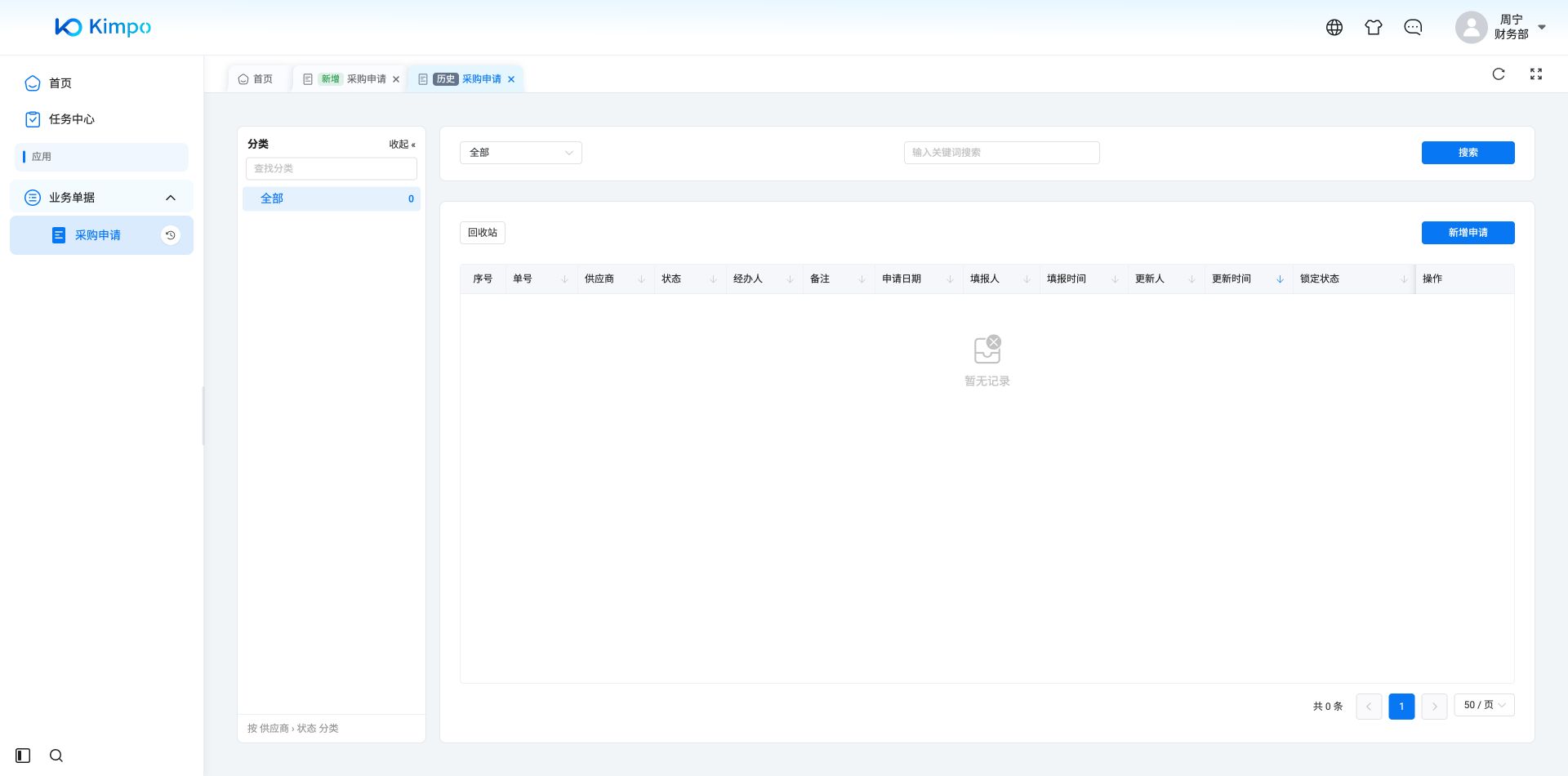Click the Kimpo logo
1568x776 pixels.
[103, 27]
